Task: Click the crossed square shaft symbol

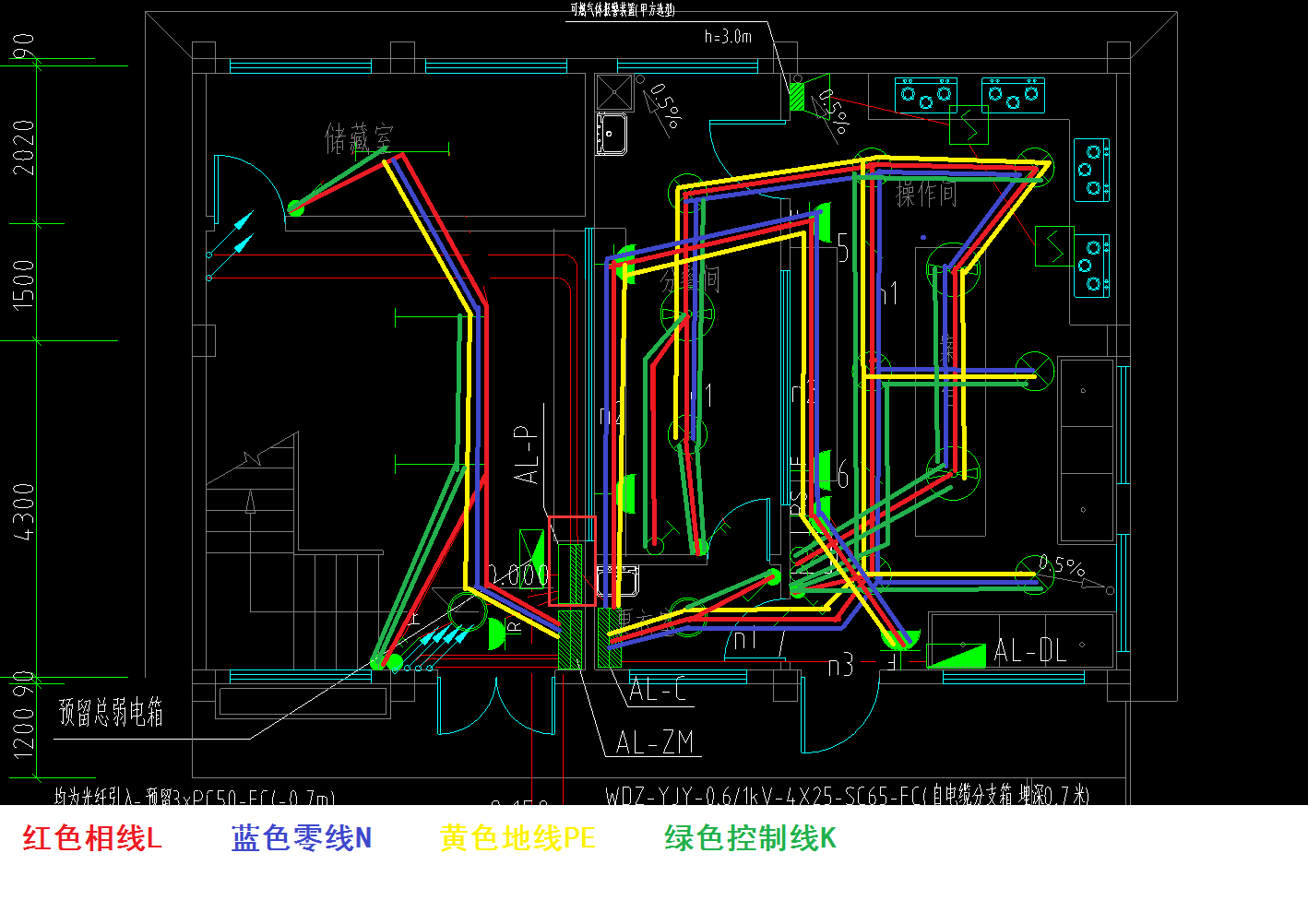Action: pos(614,92)
